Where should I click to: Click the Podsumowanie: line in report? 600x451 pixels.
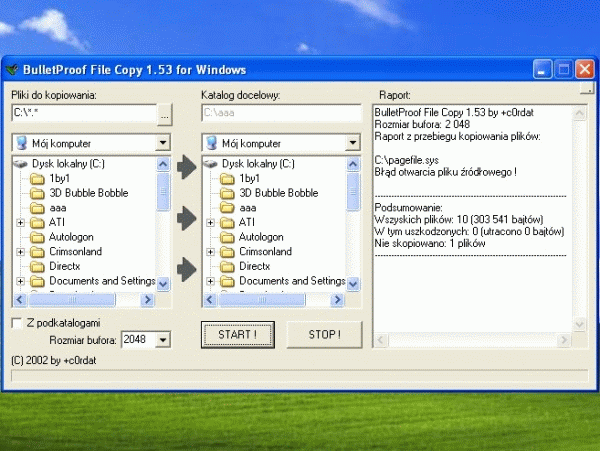(x=408, y=208)
